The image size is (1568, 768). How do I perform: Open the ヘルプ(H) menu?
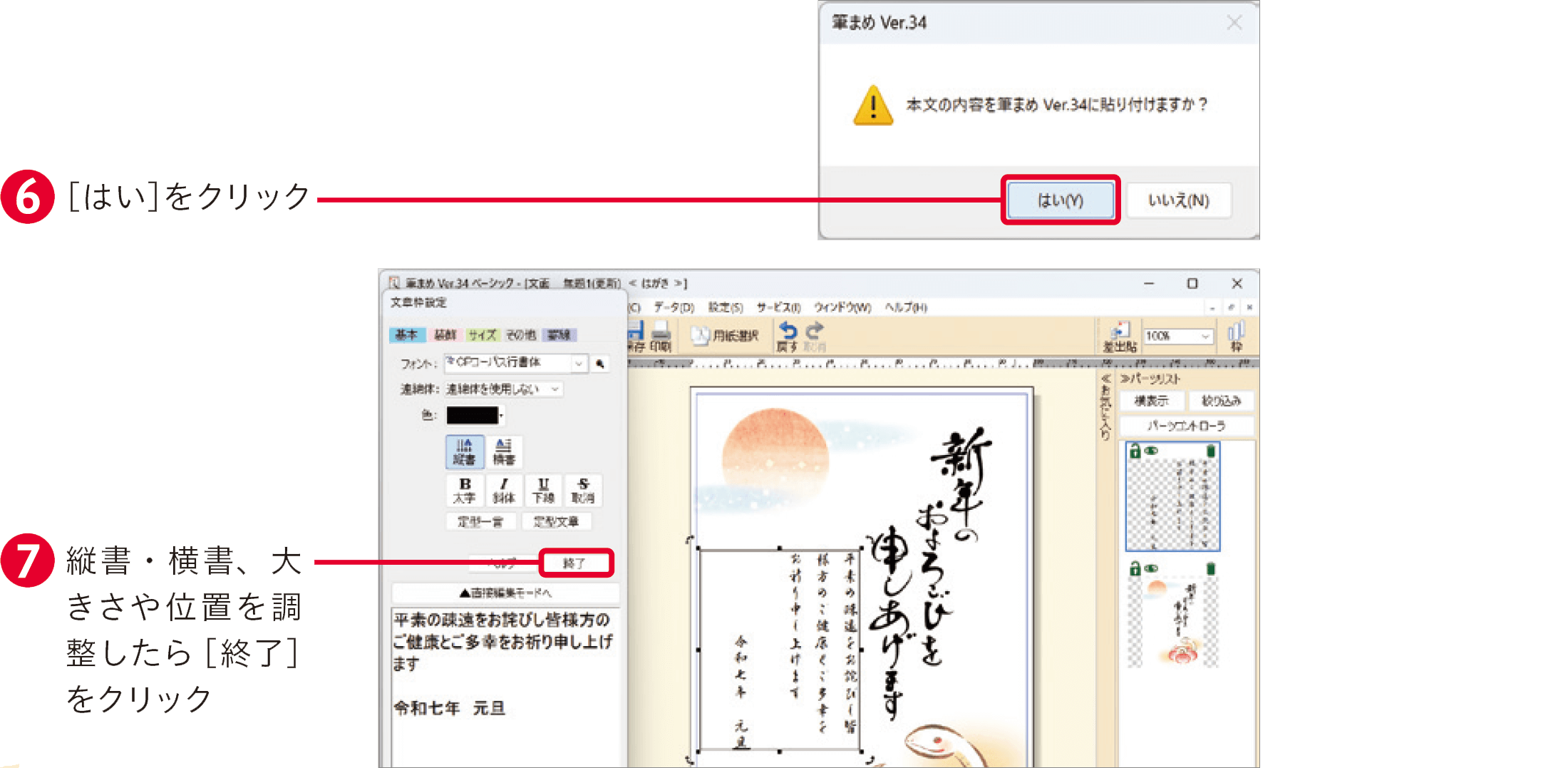pyautogui.click(x=906, y=307)
